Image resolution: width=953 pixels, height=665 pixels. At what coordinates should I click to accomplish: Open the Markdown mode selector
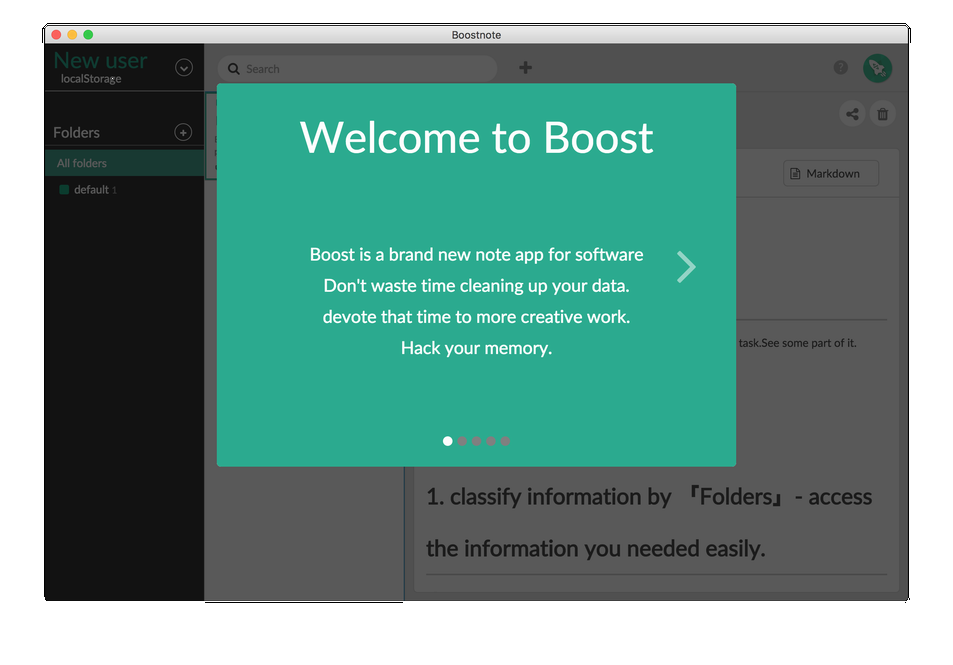coord(830,174)
